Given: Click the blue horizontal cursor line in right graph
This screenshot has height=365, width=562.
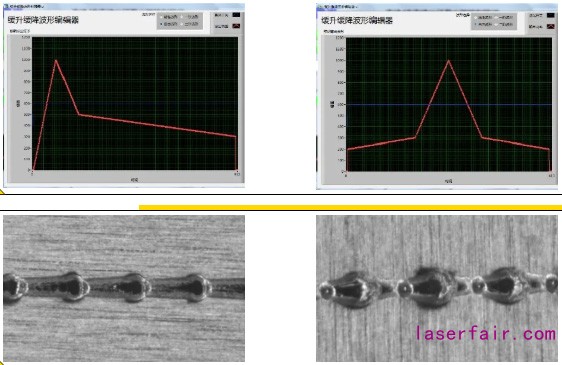Looking at the screenshot, I should click(x=449, y=105).
